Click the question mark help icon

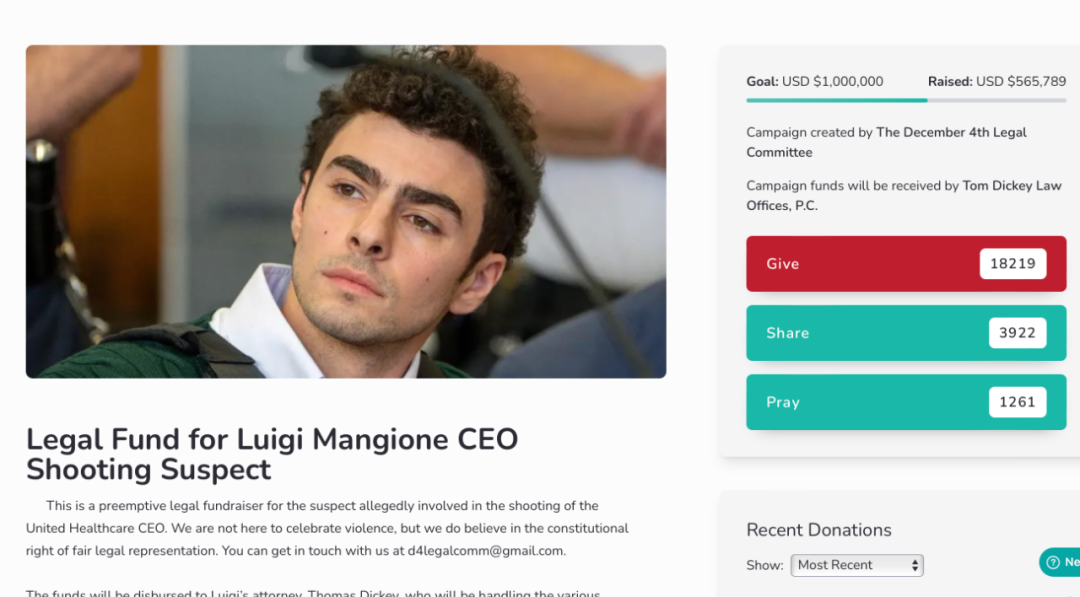pos(1052,562)
